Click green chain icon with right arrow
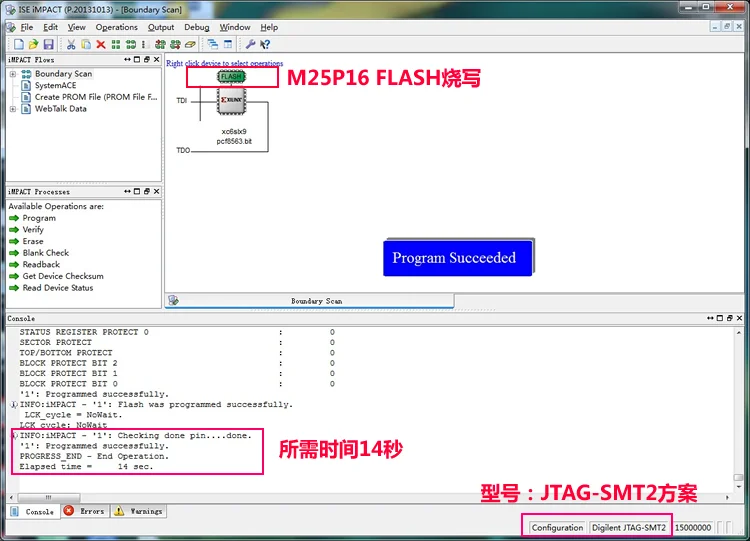The height and width of the screenshot is (541, 750). pos(175,44)
